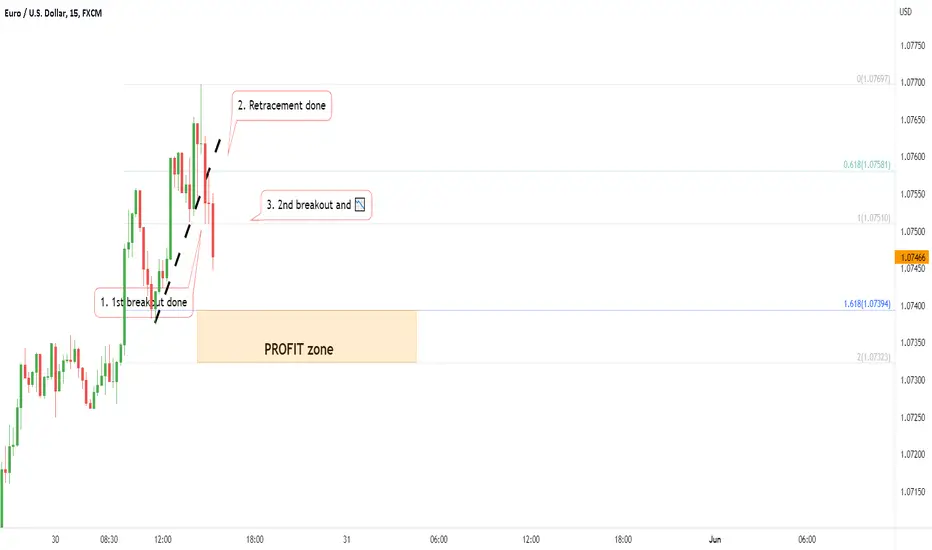This screenshot has height=550, width=932.
Task: Click the Euro / U.S. Dollar symbol title
Action: (53, 13)
